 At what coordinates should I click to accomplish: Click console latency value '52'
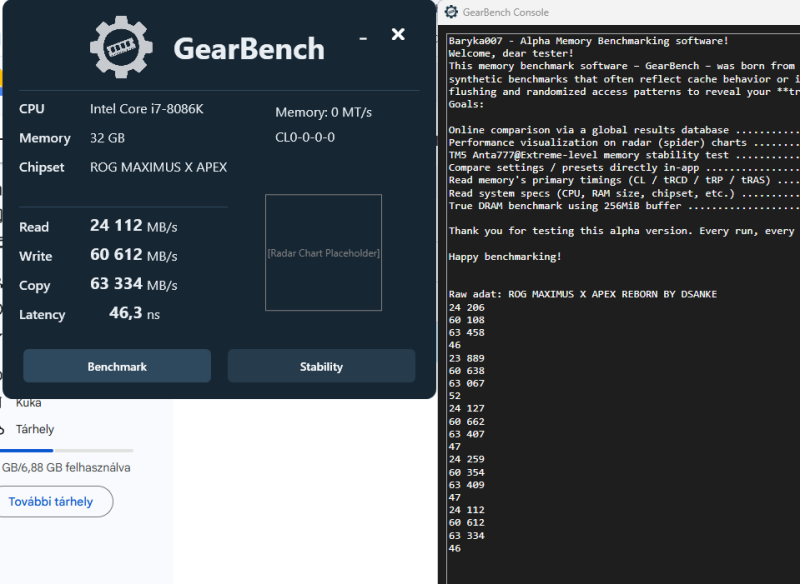[x=455, y=396]
